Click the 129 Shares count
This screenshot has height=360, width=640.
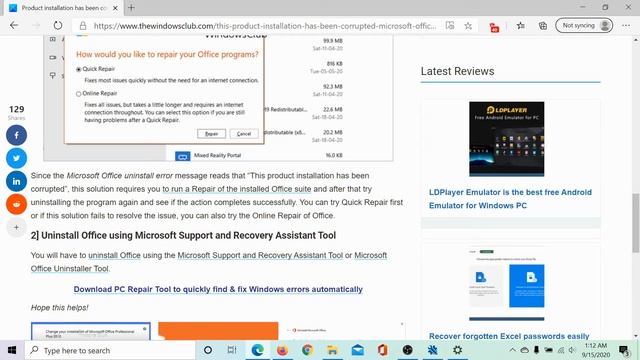16,112
